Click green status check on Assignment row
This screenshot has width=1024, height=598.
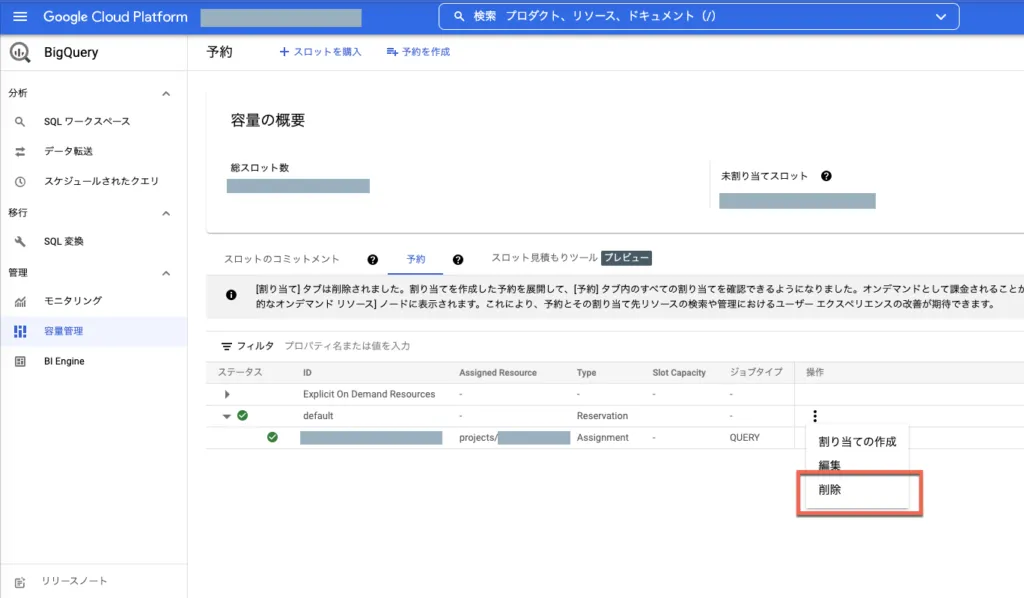tap(272, 437)
